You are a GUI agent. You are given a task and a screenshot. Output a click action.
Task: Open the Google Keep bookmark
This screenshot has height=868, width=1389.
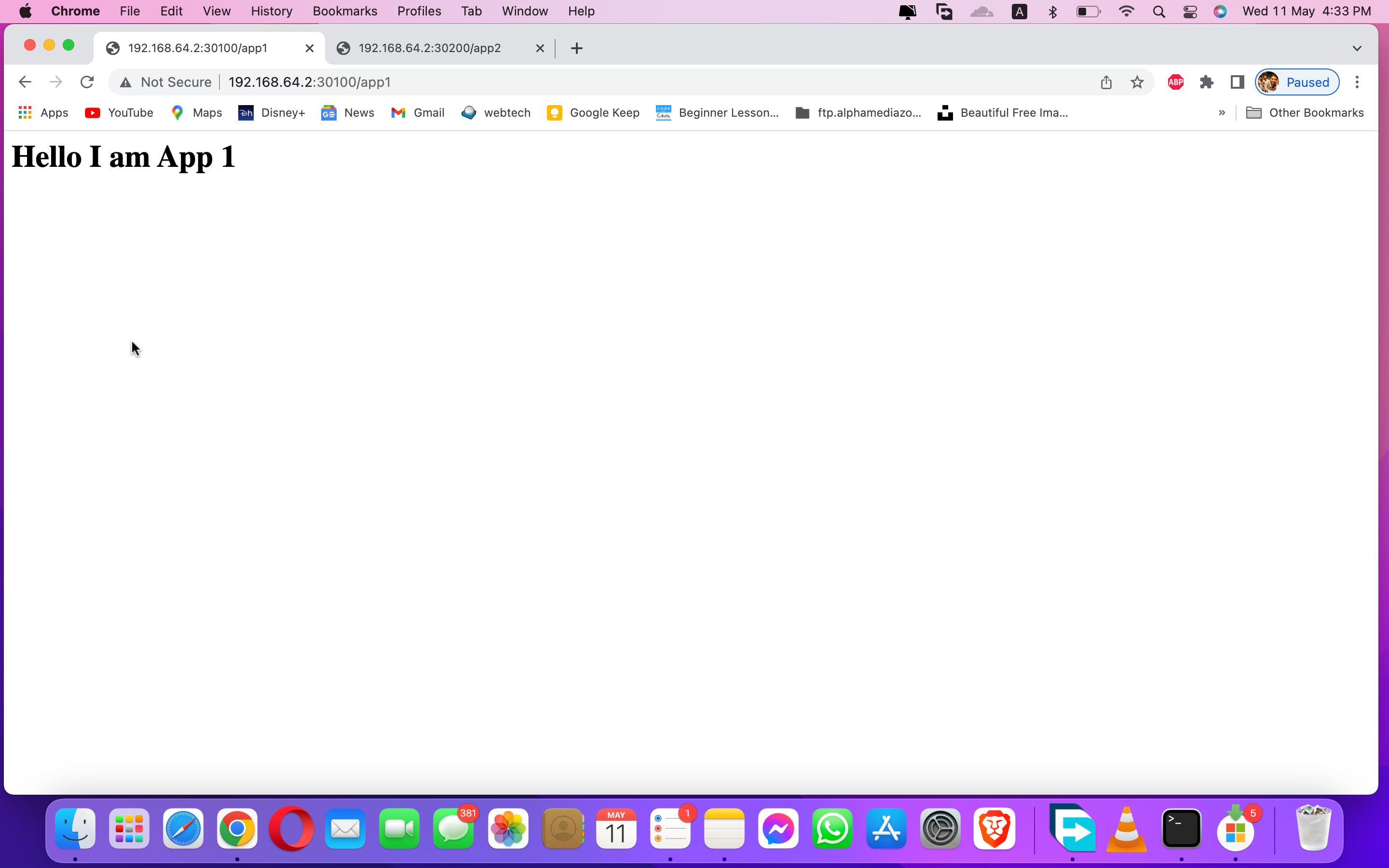coord(594,113)
